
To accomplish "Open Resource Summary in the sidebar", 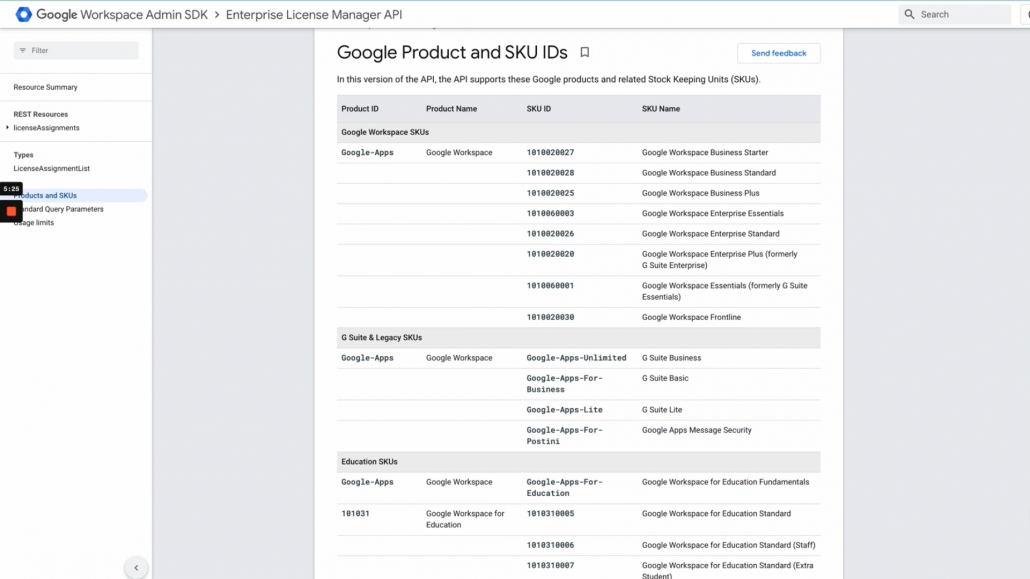I will click(45, 87).
